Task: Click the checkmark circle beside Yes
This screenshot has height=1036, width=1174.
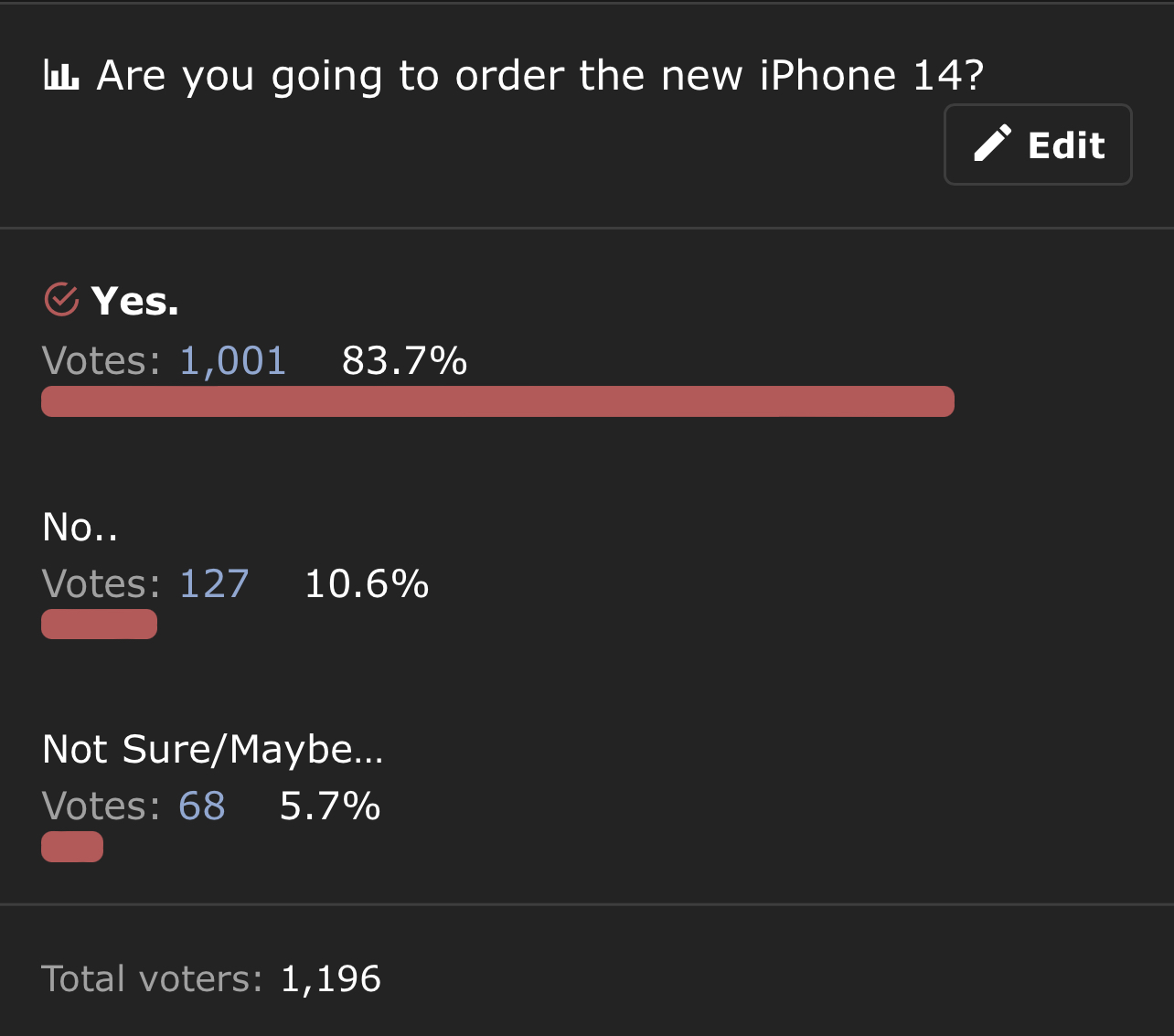Action: coord(61,299)
